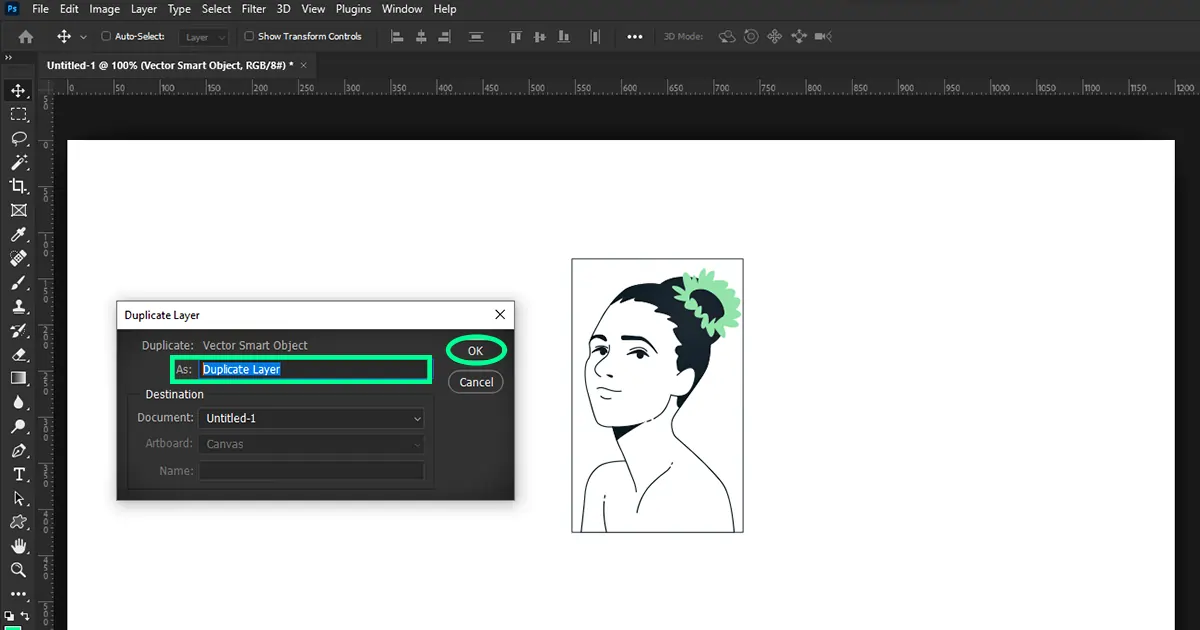Enable the Auto-Select checkbox
Screen dimensions: 1200x630
(106, 35)
